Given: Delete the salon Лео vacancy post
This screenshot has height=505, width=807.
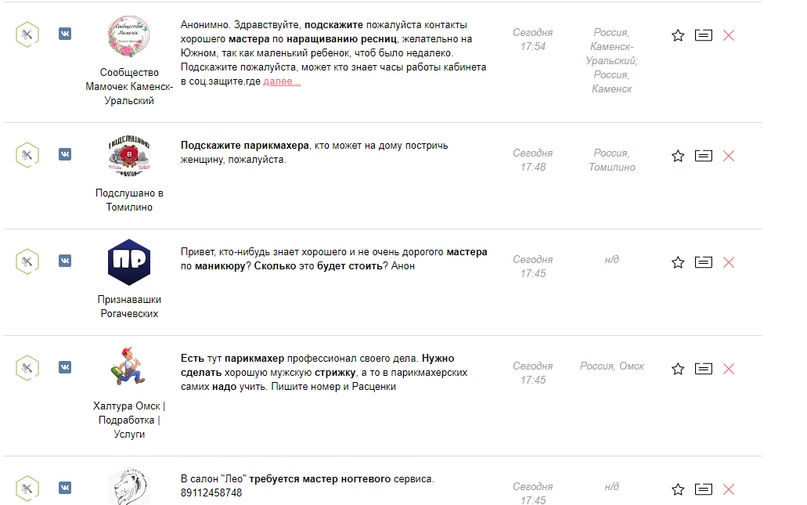Looking at the screenshot, I should [728, 490].
